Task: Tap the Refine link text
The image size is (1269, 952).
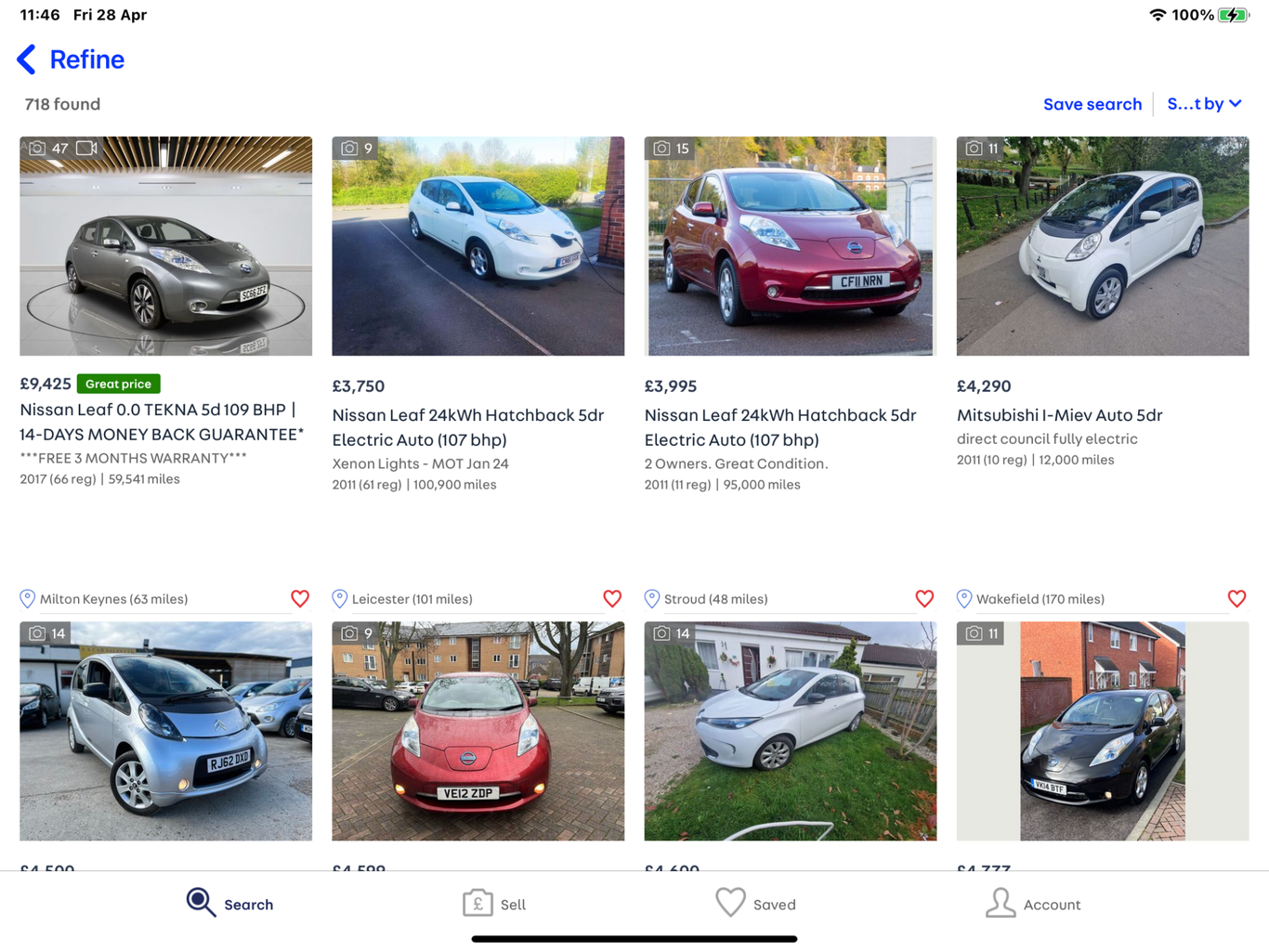Action: pyautogui.click(x=86, y=59)
